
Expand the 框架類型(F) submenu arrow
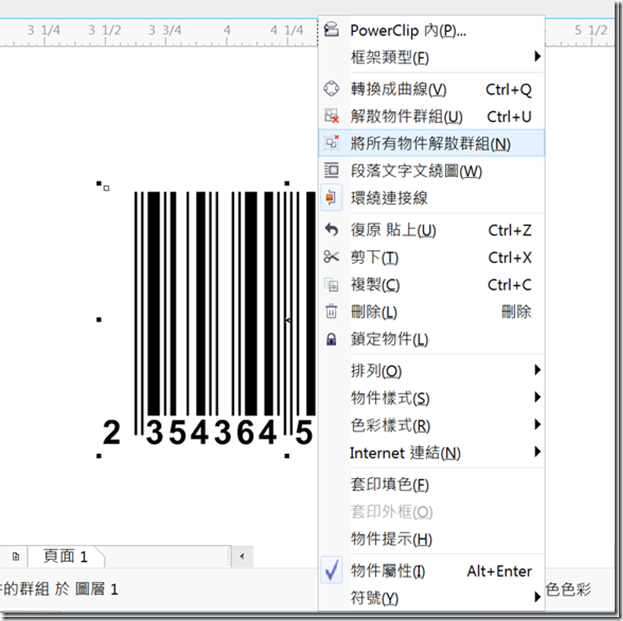[537, 56]
